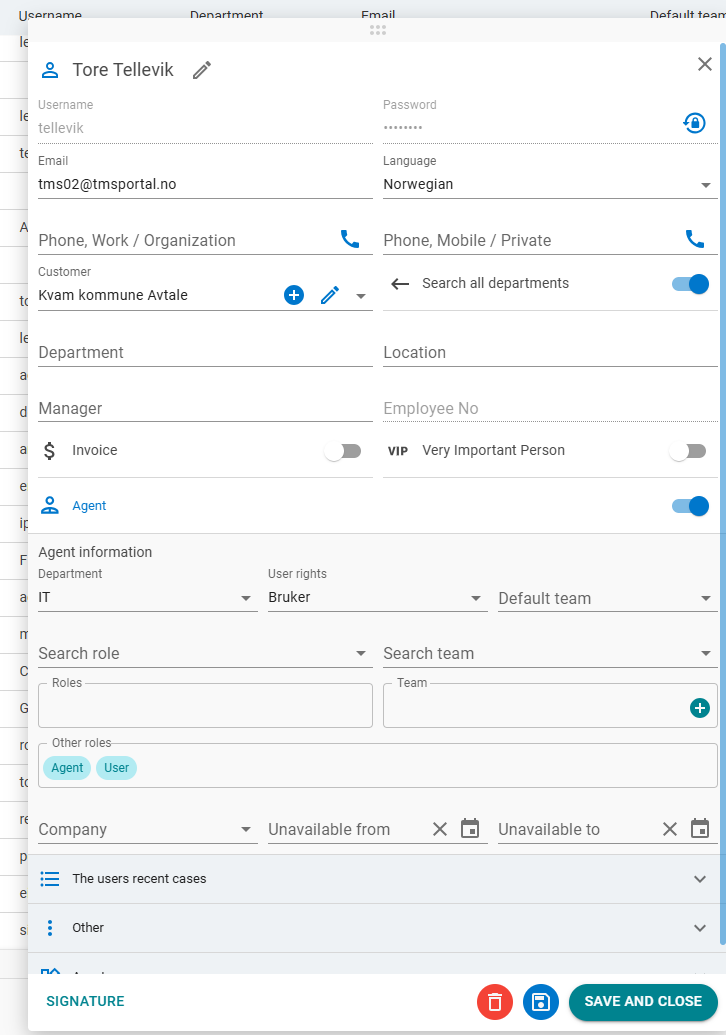This screenshot has height=1035, width=726.
Task: Click the SAVE AND CLOSE button
Action: coord(642,1001)
